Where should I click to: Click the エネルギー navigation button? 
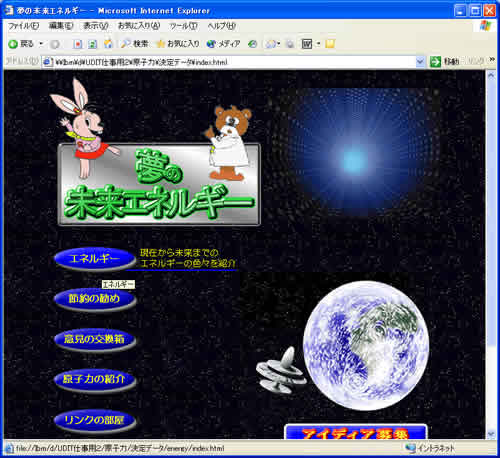[x=94, y=259]
